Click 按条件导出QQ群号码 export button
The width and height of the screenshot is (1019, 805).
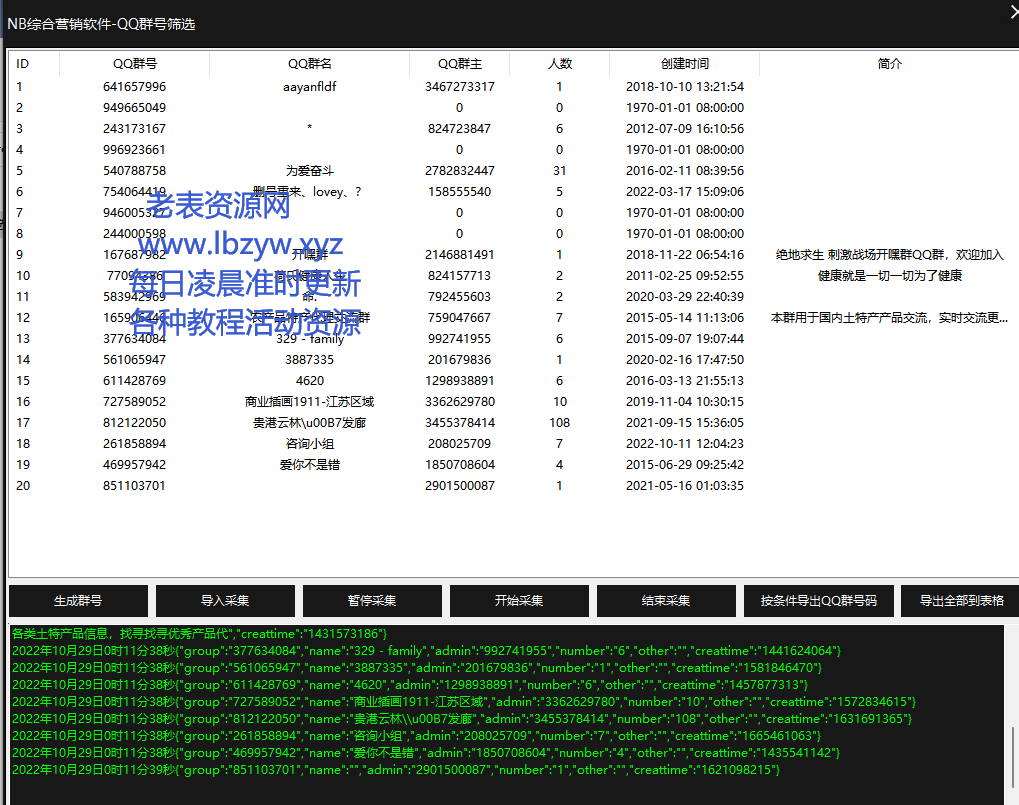(x=818, y=601)
